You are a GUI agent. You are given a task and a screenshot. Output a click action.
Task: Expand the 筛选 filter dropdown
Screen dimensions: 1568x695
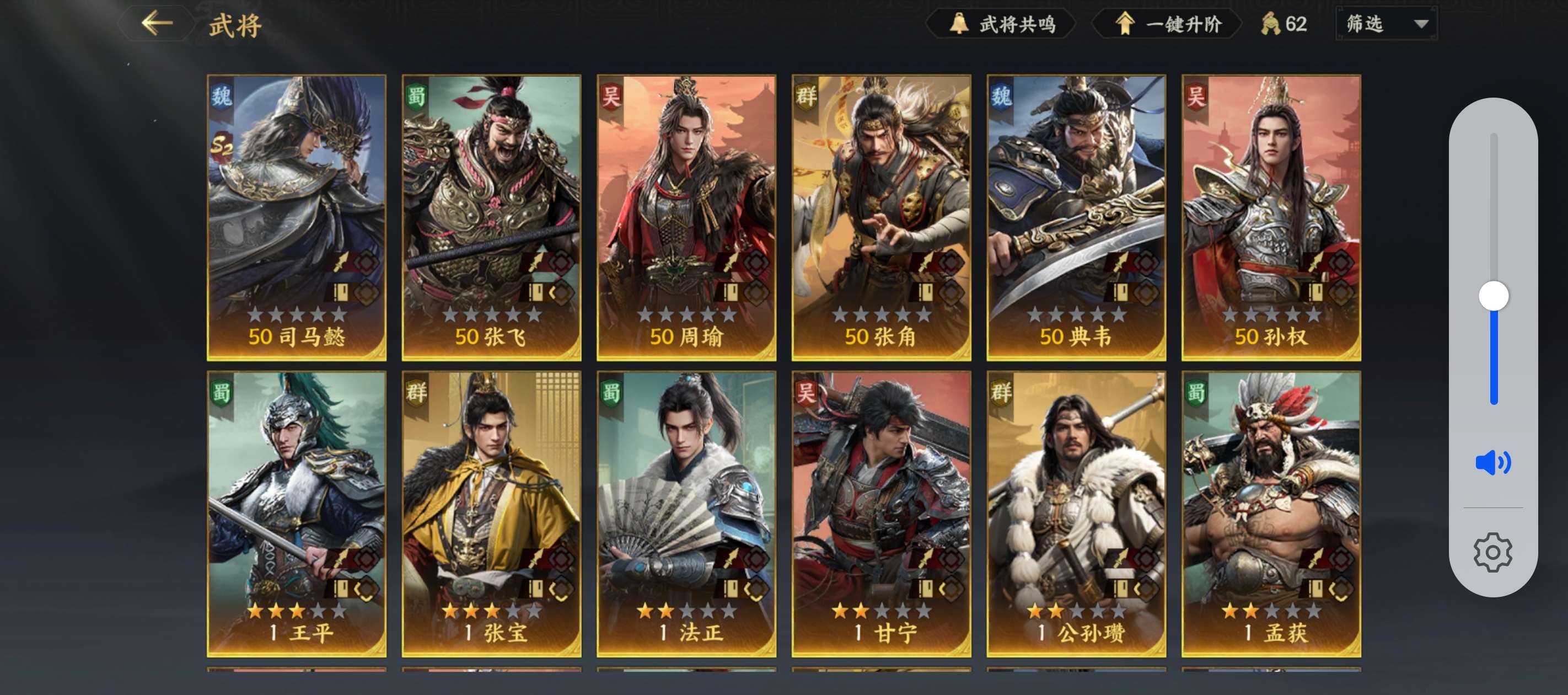[x=1386, y=24]
